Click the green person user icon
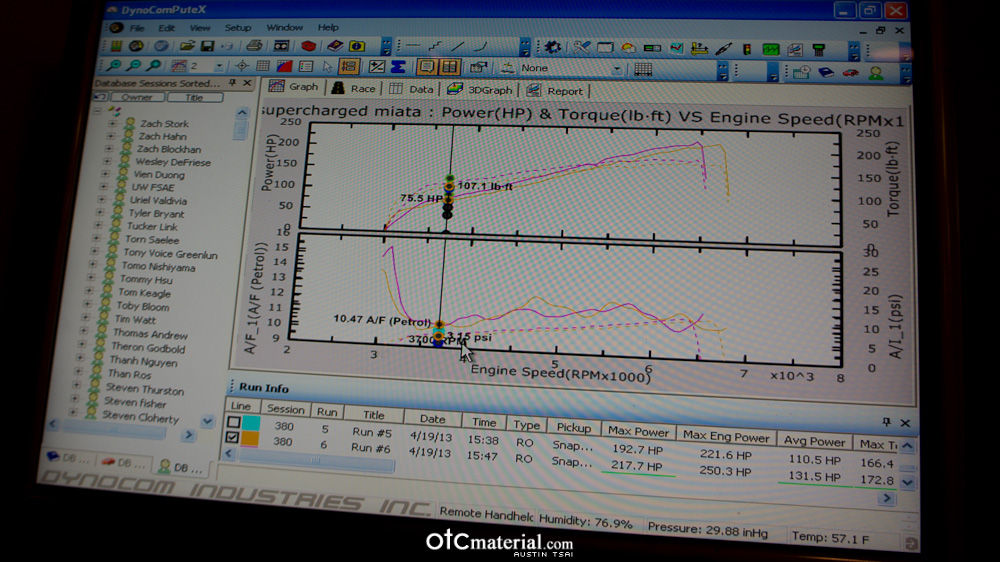 pos(876,73)
